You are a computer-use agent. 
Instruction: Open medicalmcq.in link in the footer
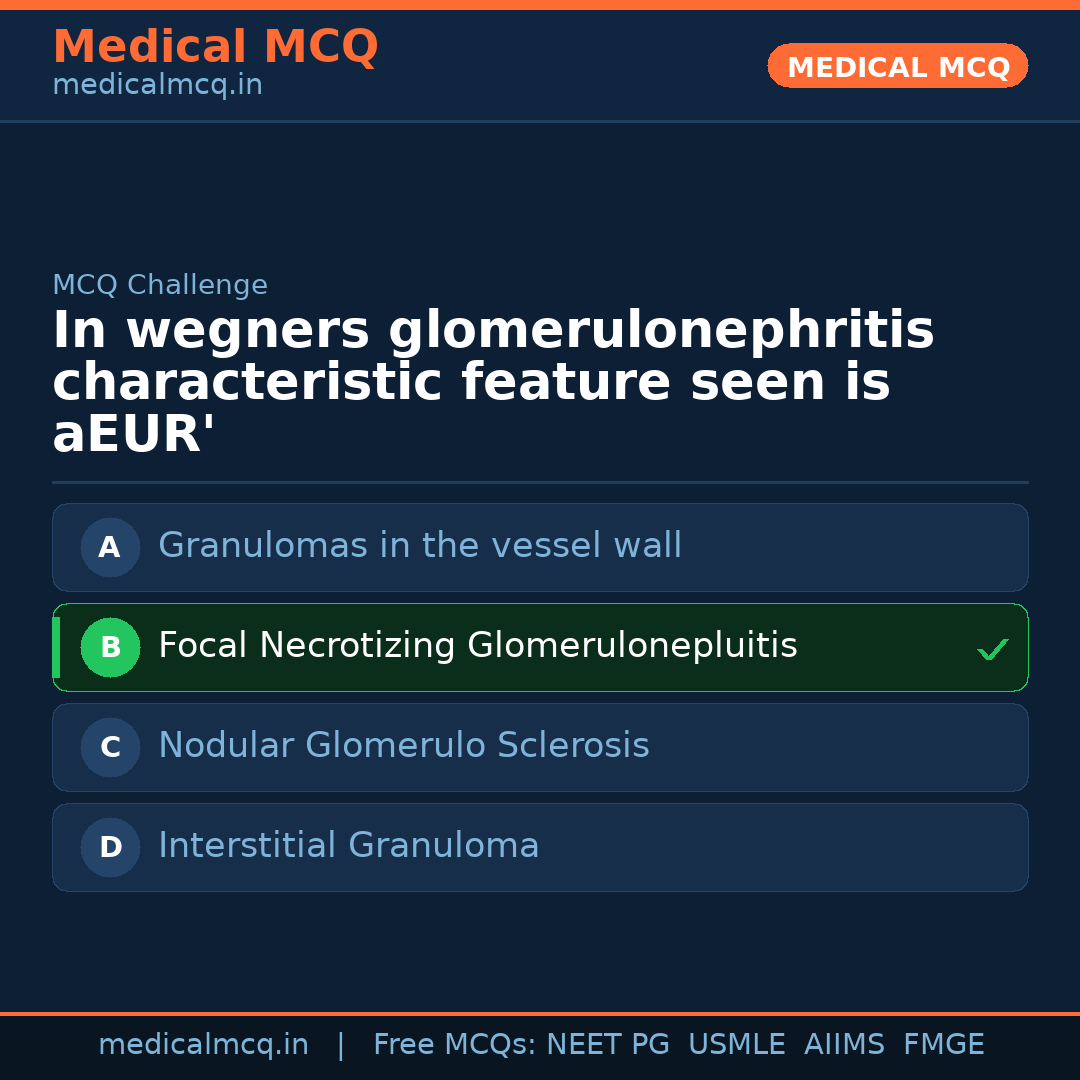coord(203,1045)
